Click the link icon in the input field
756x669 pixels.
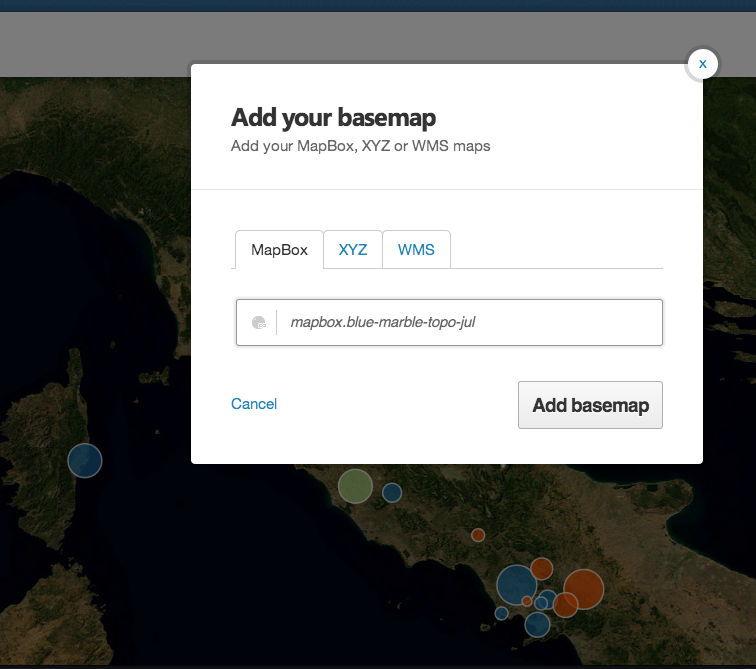pos(259,322)
